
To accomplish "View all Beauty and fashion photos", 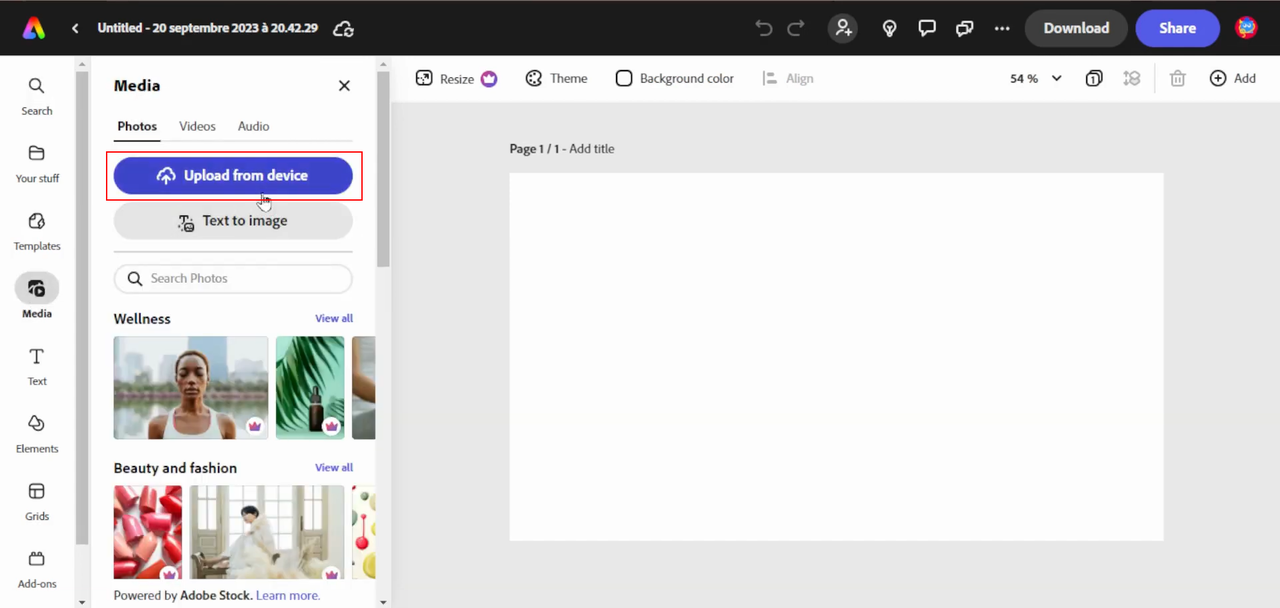I will pyautogui.click(x=334, y=467).
